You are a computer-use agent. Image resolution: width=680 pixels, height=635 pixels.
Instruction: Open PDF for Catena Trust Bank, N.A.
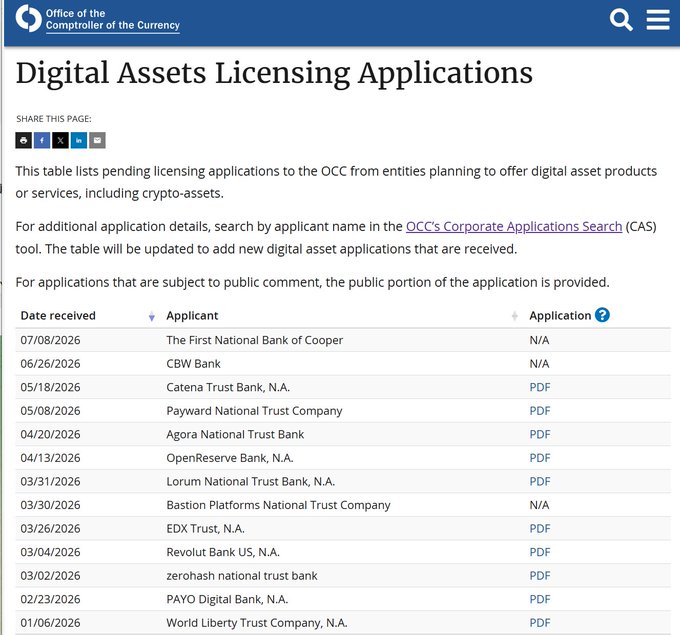tap(539, 387)
